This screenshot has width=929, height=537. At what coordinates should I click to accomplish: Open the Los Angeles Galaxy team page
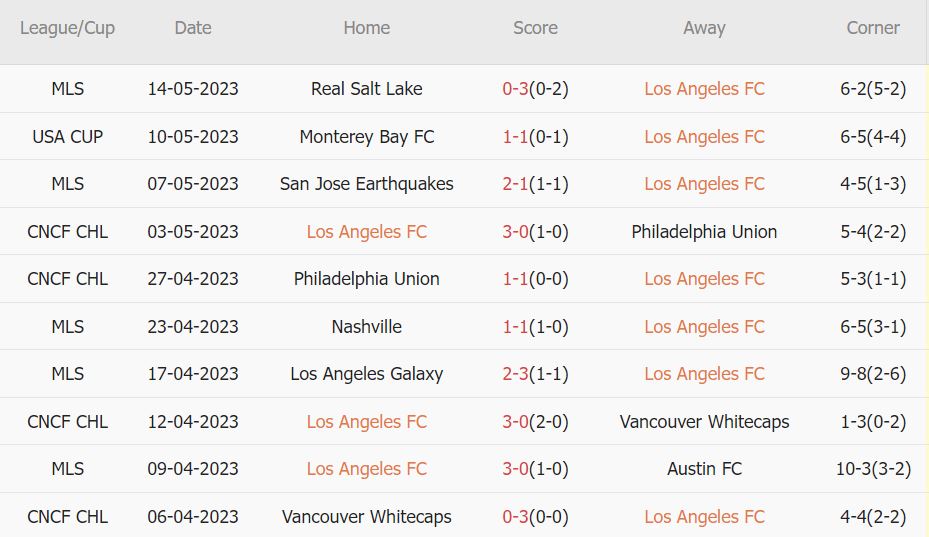click(366, 374)
